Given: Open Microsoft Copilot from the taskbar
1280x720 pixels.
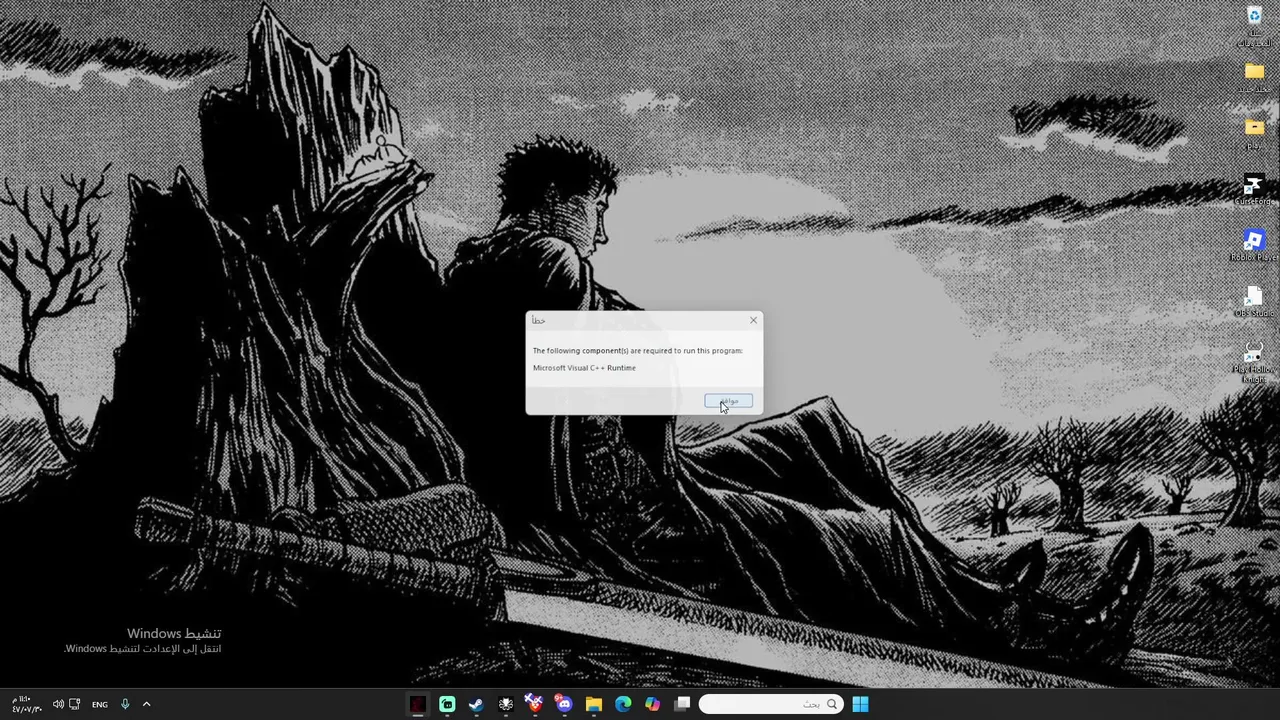Looking at the screenshot, I should (x=653, y=704).
